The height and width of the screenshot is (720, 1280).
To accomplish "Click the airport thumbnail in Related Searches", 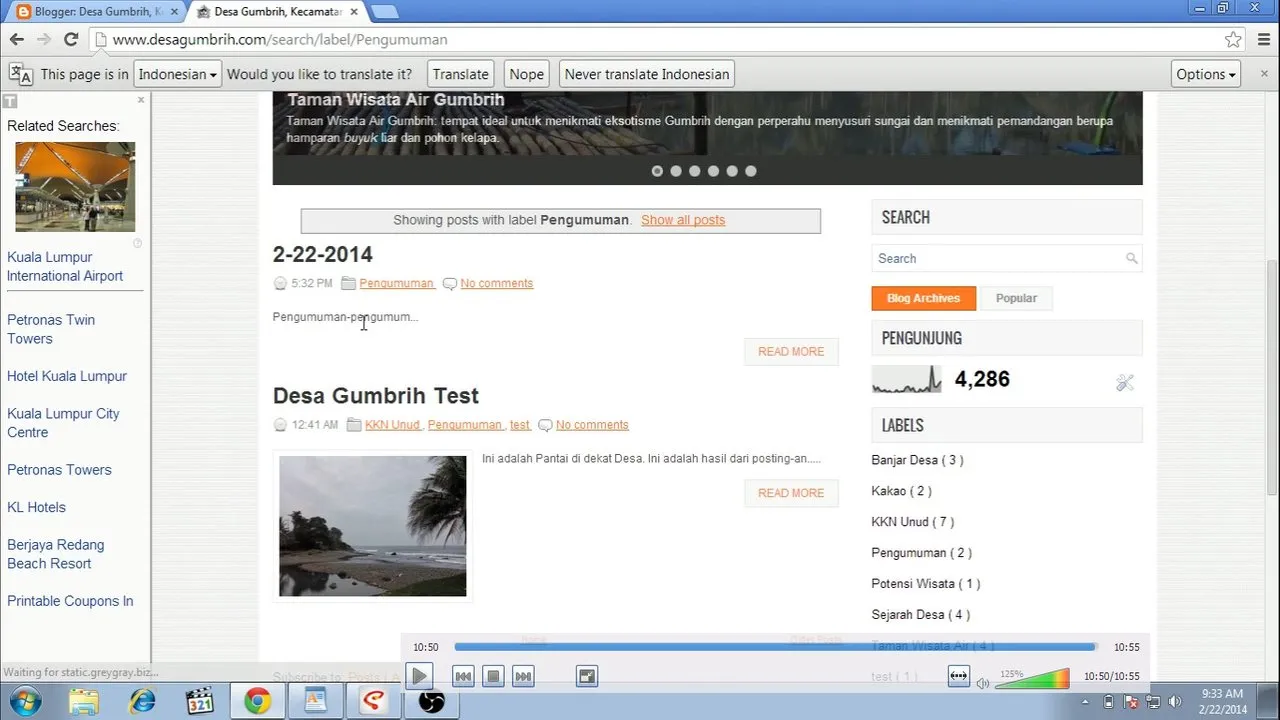I will point(75,187).
